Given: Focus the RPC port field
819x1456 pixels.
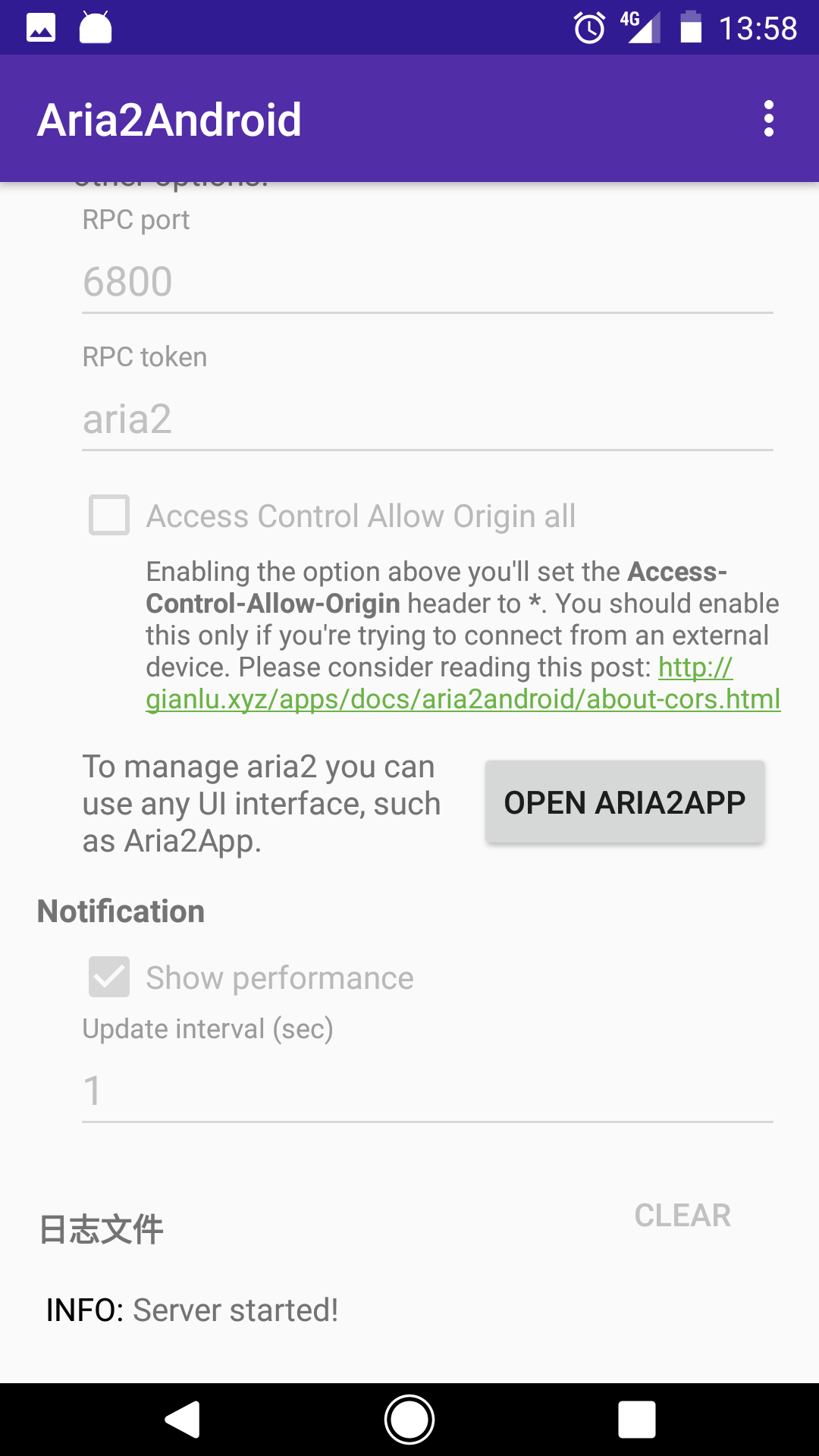Looking at the screenshot, I should pos(427,282).
